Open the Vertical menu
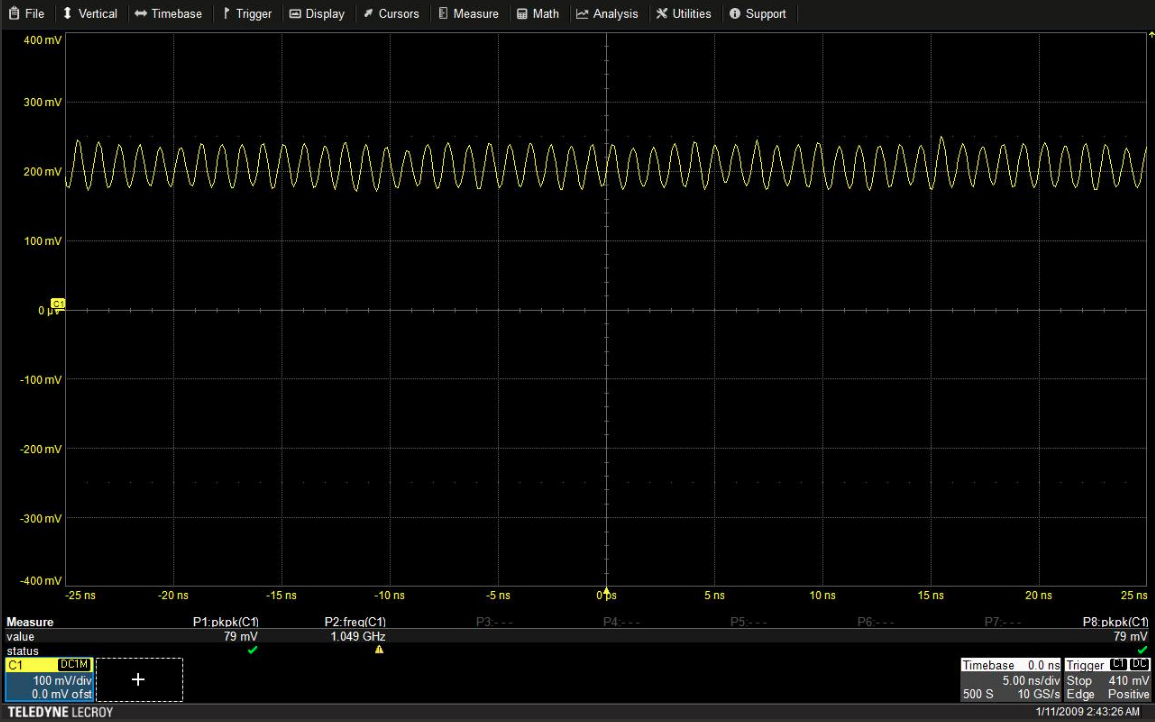The width and height of the screenshot is (1155, 722). pos(90,13)
